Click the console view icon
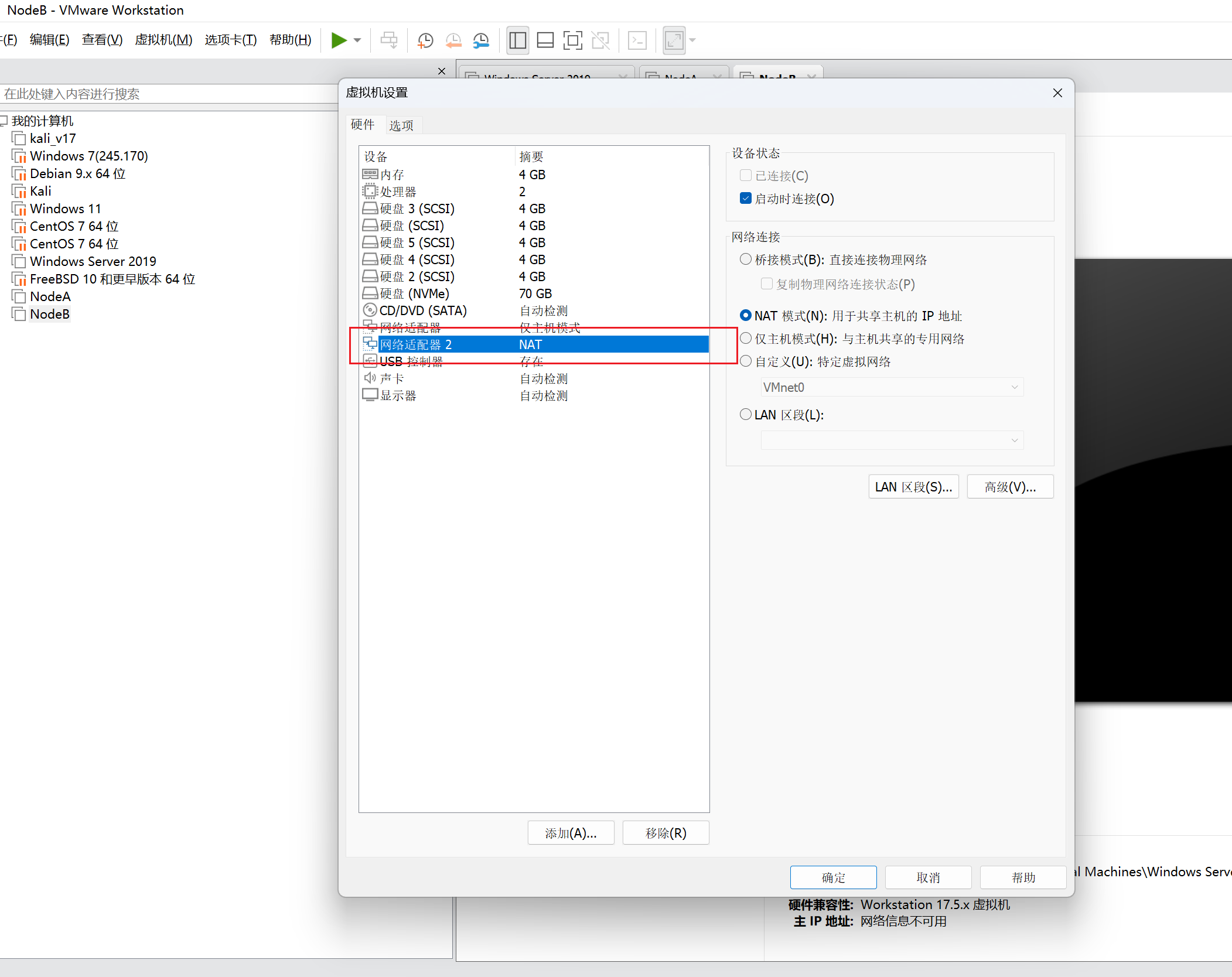This screenshot has width=1232, height=977. tap(637, 40)
